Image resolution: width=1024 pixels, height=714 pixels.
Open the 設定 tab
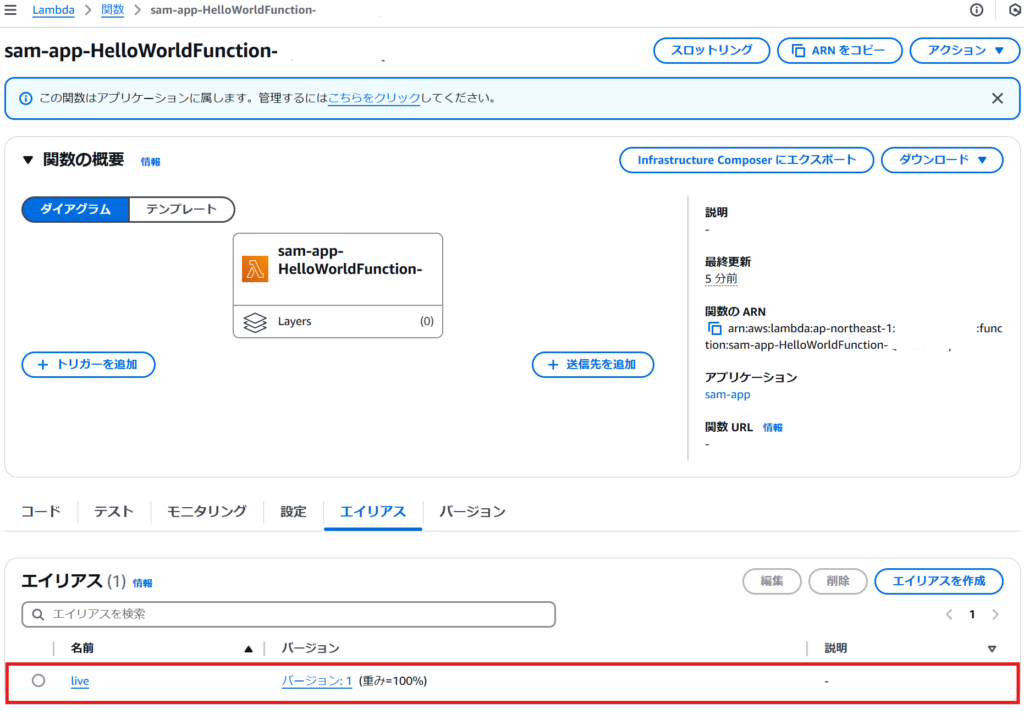(293, 511)
